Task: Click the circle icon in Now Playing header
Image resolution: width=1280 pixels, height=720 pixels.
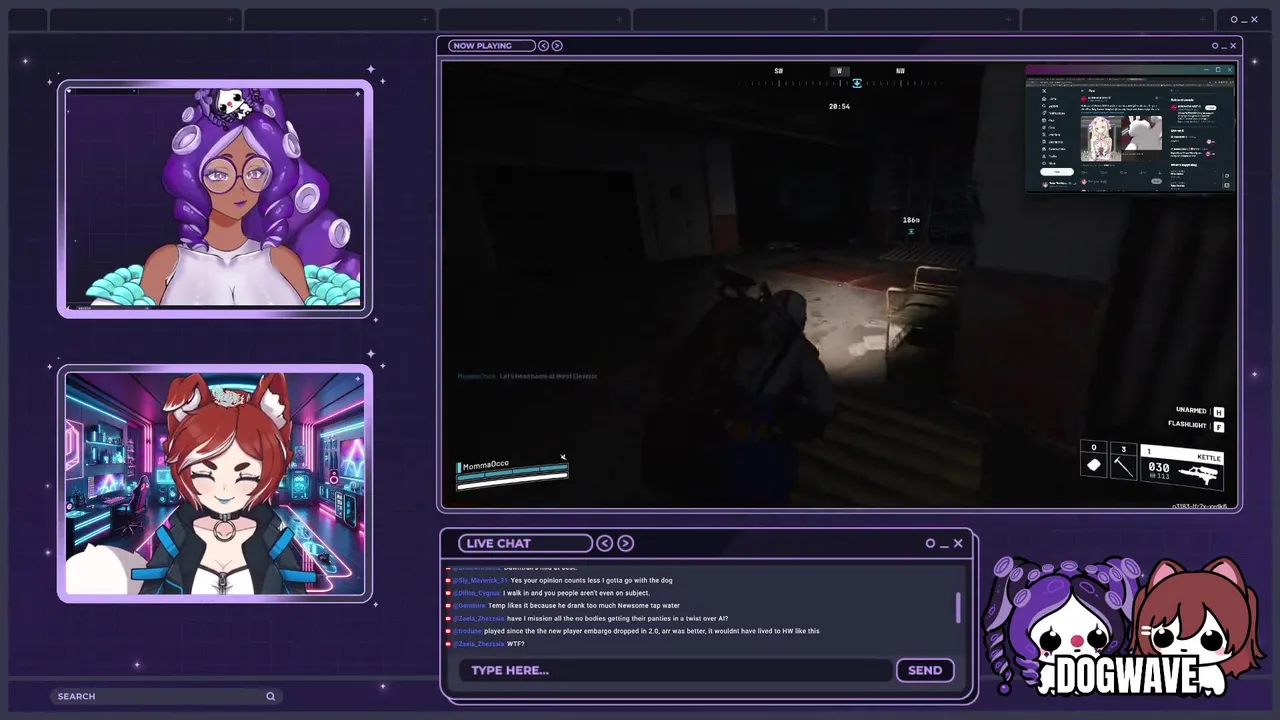Action: point(1215,45)
